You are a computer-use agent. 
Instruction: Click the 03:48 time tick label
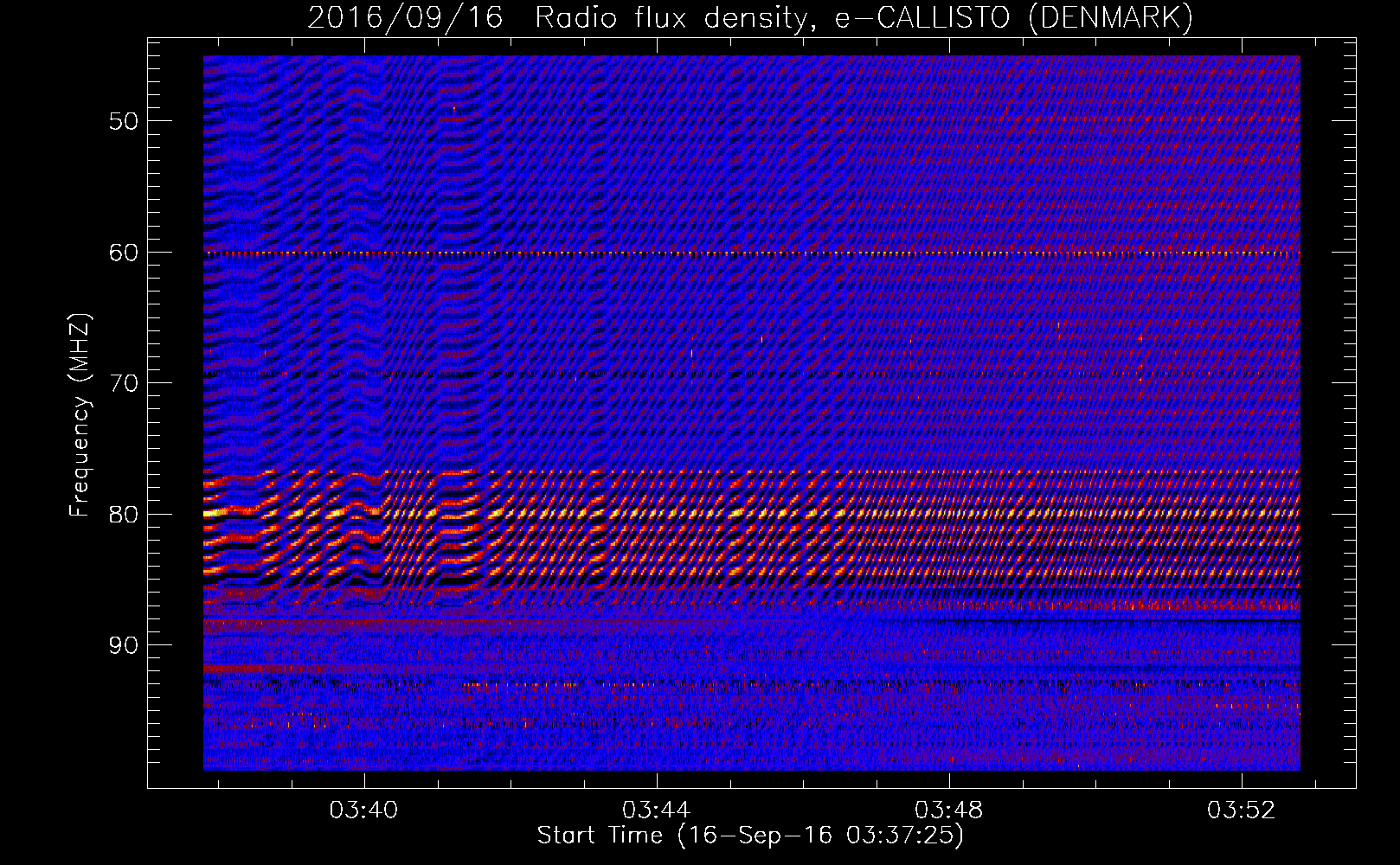[949, 810]
